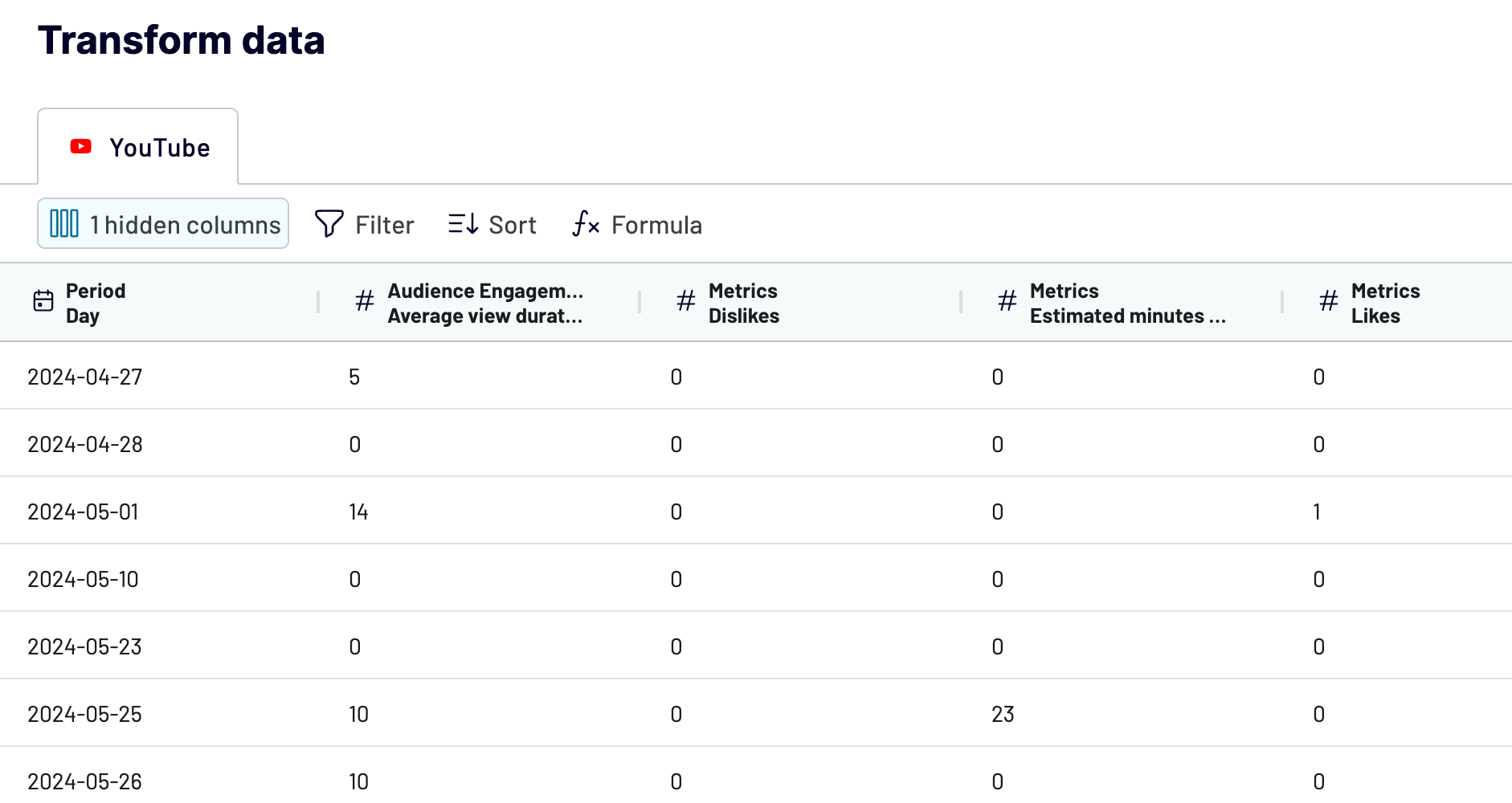Click the Formula fx icon
Viewport: 1512px width, 803px height.
tap(586, 224)
